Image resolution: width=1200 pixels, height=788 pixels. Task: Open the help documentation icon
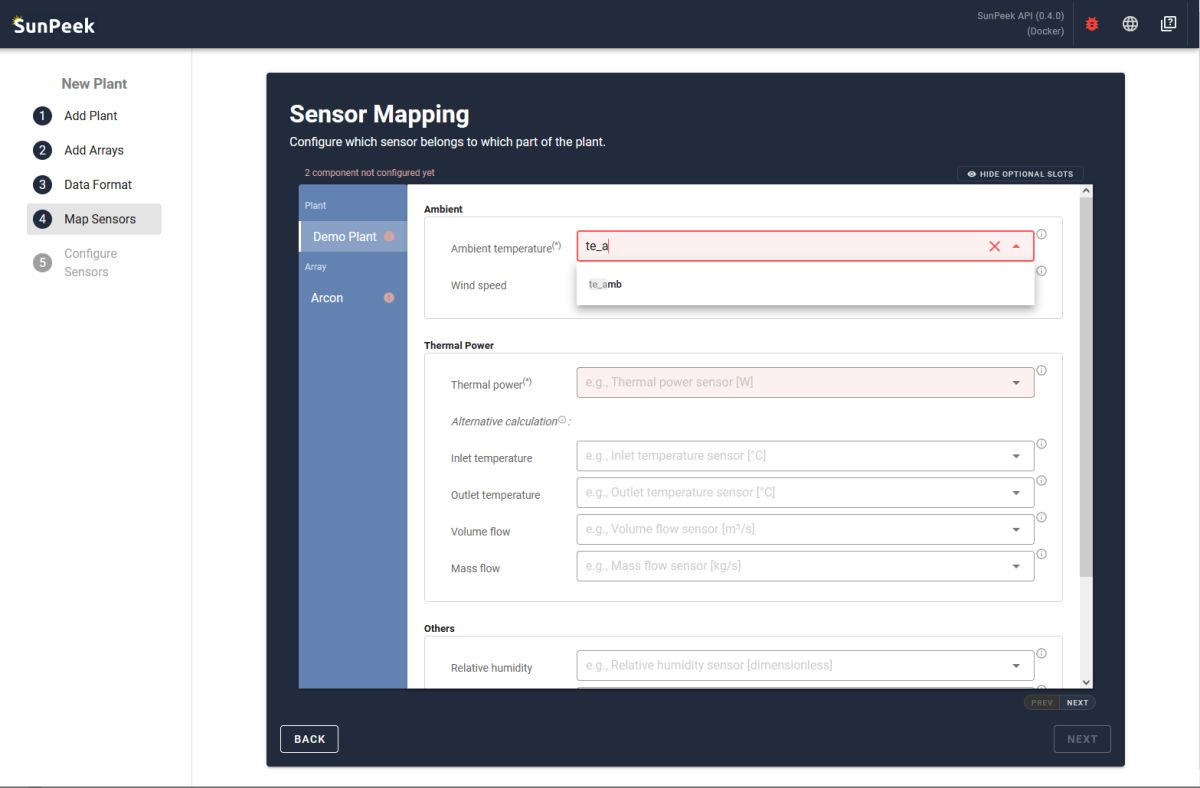(x=1168, y=24)
